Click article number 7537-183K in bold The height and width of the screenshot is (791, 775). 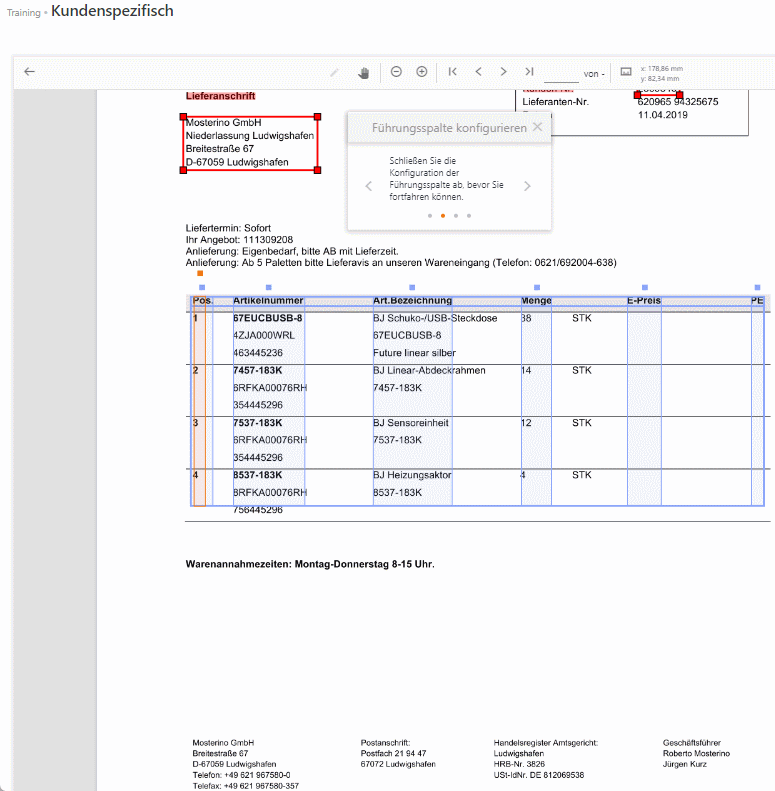point(258,423)
